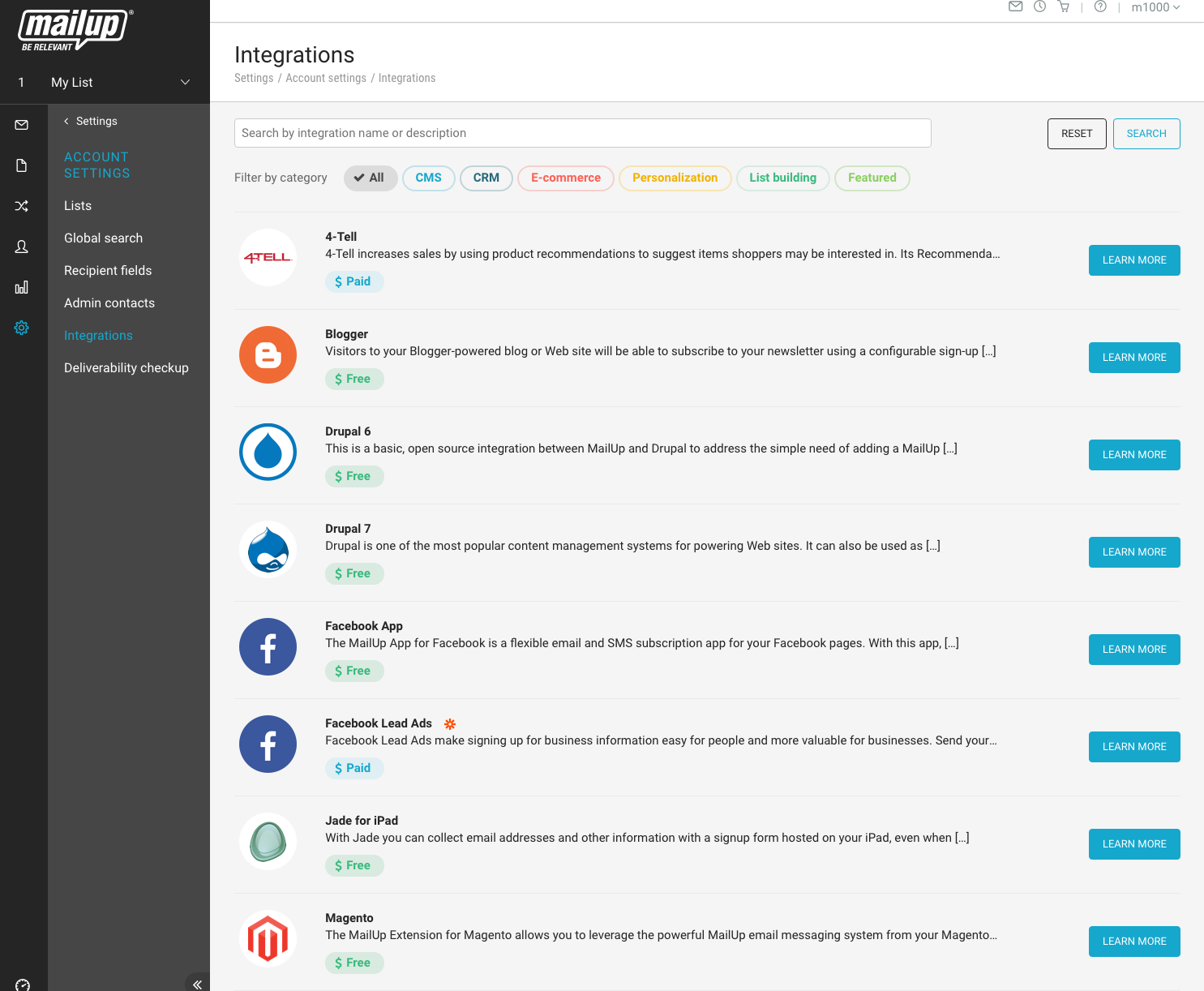
Task: Filter integrations by Featured
Action: click(x=872, y=178)
